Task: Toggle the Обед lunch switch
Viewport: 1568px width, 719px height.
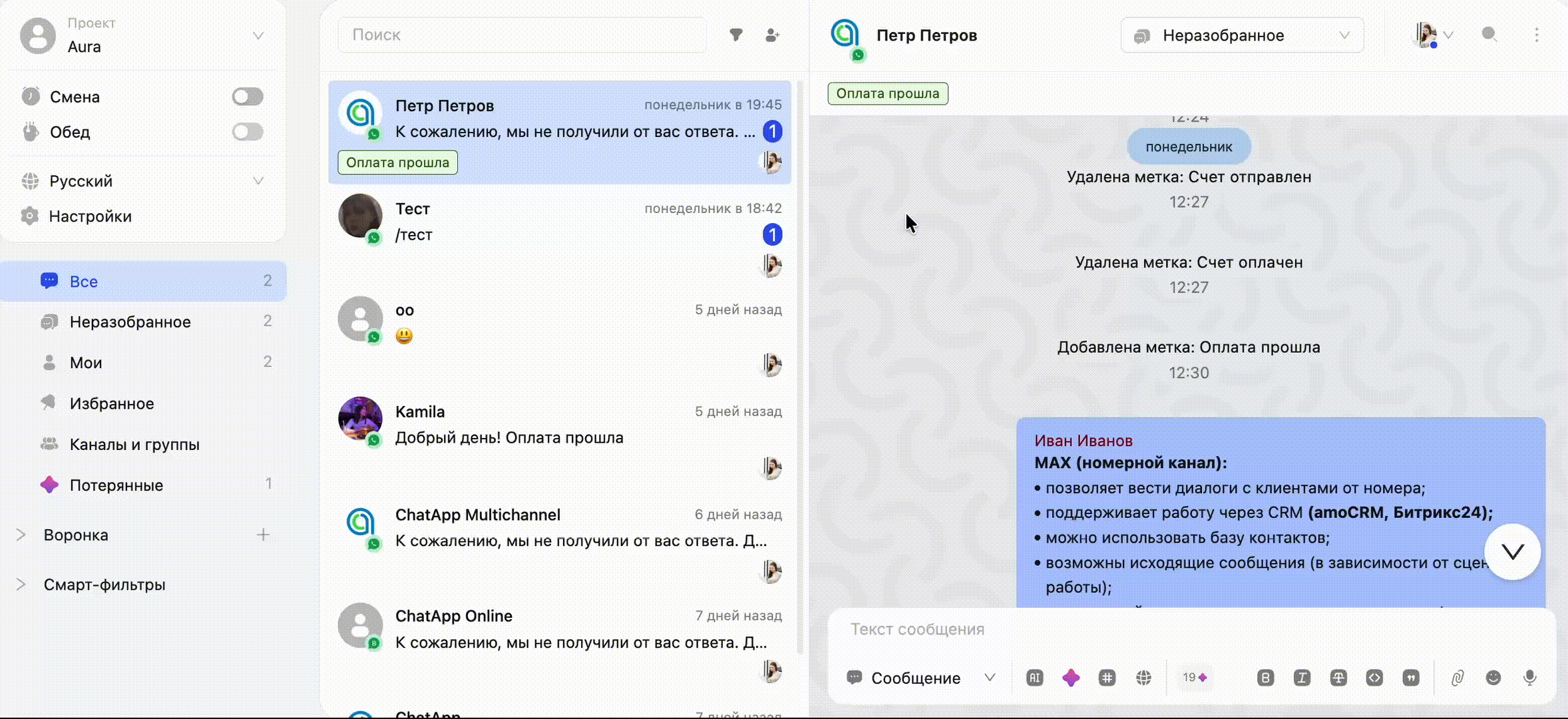Action: point(248,132)
